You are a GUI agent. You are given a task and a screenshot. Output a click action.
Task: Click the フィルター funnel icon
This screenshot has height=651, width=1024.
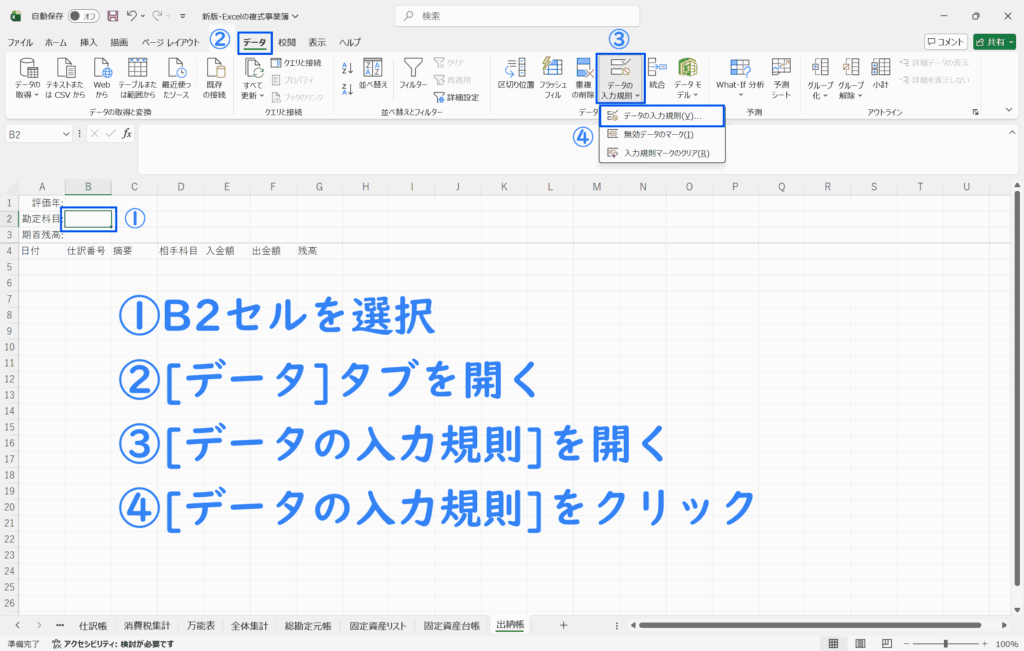click(412, 68)
